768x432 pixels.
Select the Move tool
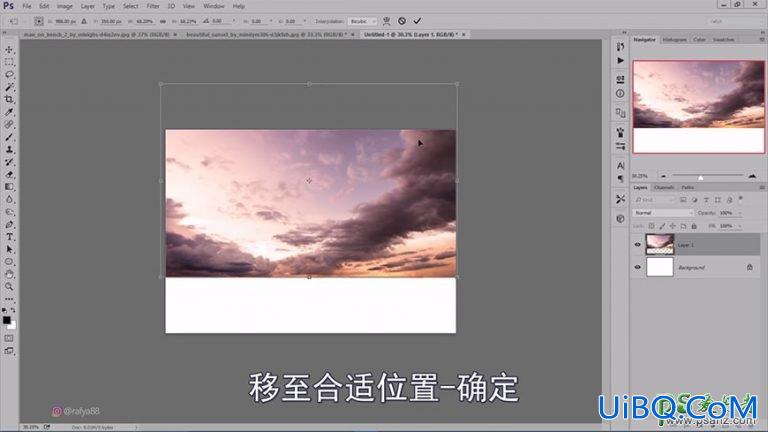9,49
